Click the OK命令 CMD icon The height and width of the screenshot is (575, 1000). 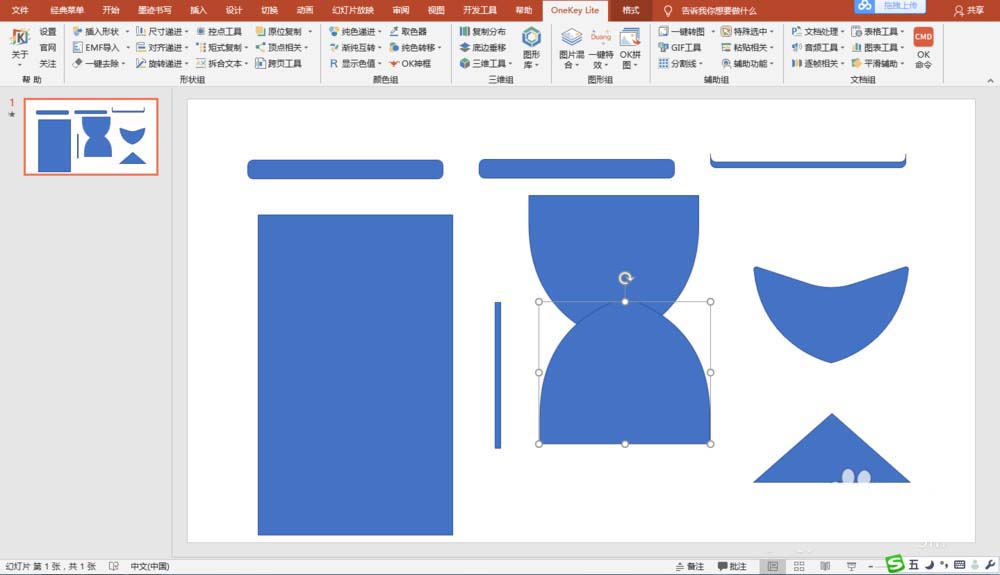coord(923,47)
